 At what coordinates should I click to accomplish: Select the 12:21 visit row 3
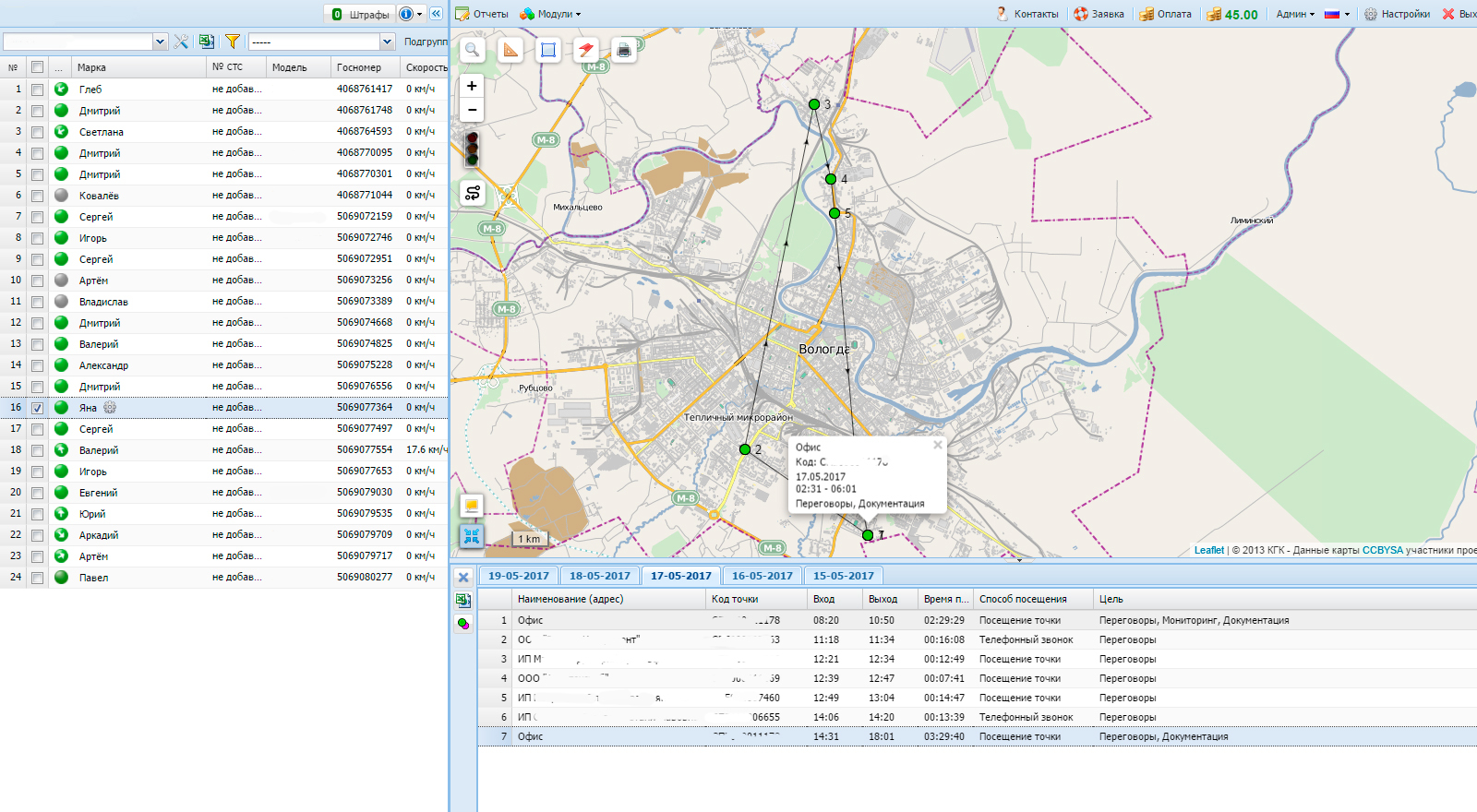point(977,659)
